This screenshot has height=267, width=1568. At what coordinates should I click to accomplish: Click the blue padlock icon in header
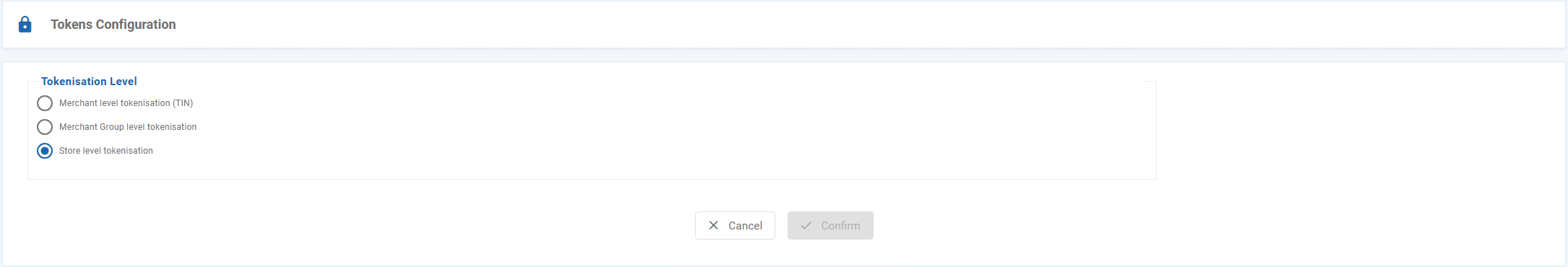(x=25, y=25)
